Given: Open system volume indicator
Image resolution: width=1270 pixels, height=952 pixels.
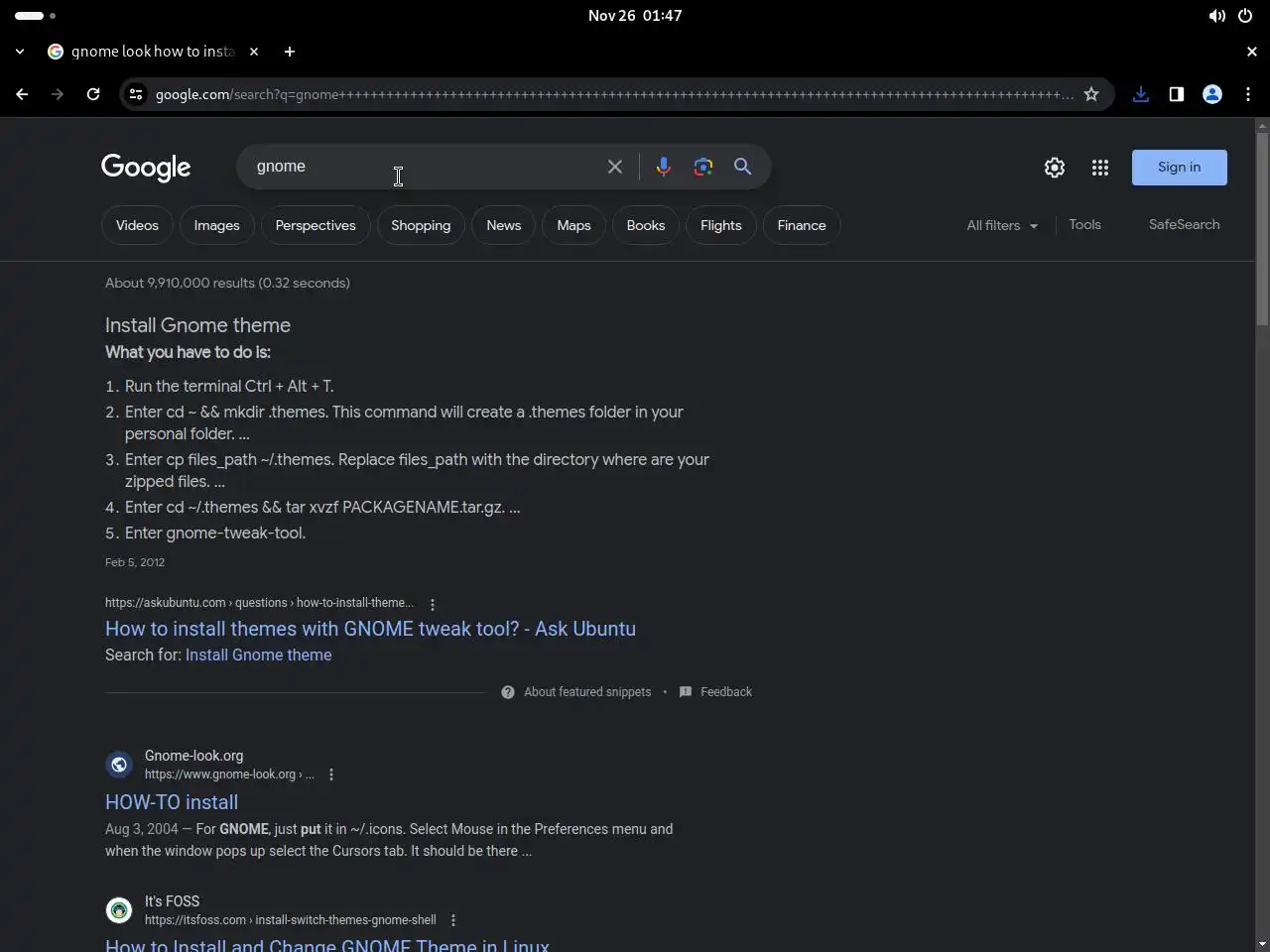Looking at the screenshot, I should (1217, 16).
